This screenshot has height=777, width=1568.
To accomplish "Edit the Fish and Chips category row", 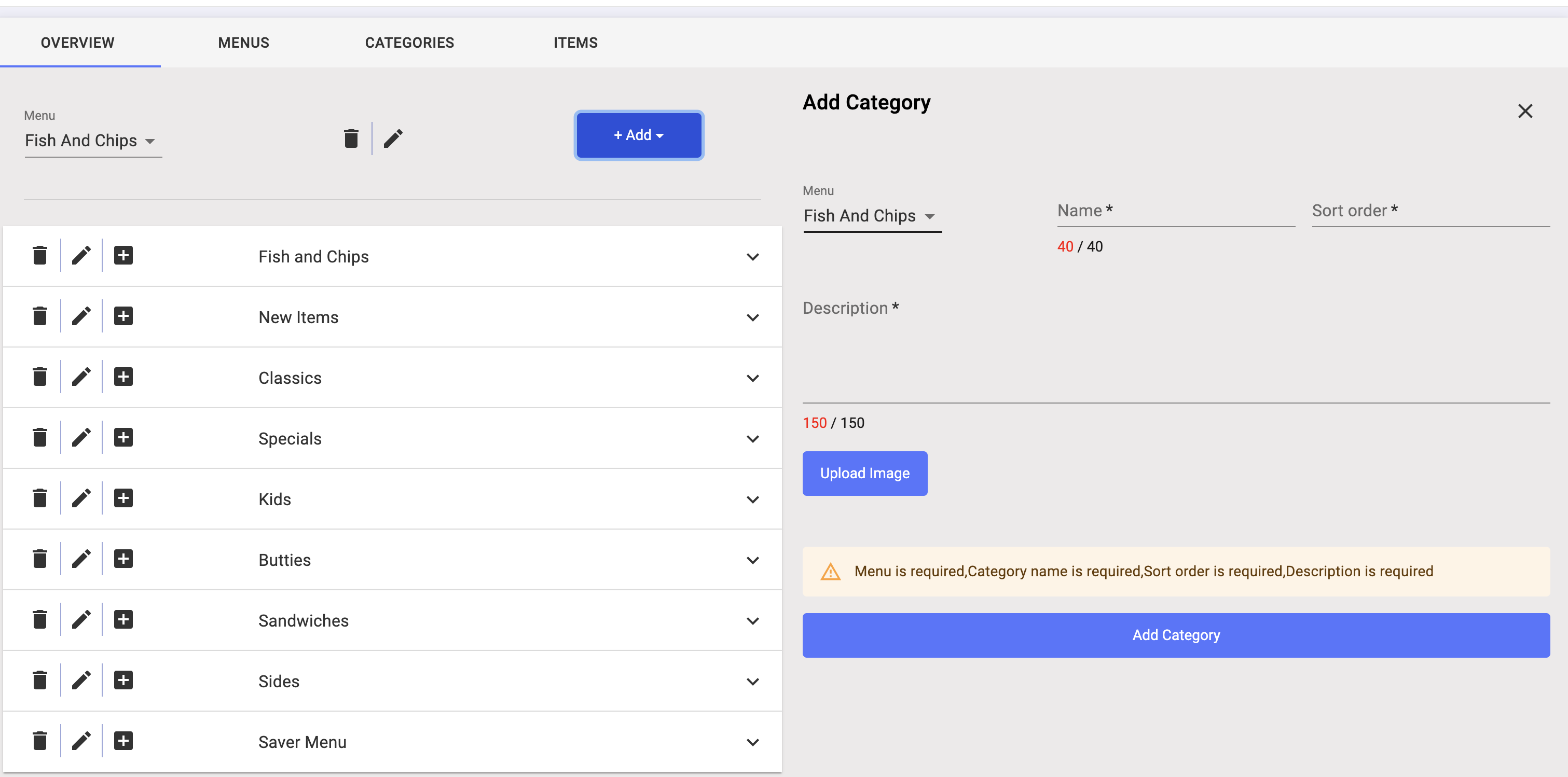I will [x=81, y=256].
